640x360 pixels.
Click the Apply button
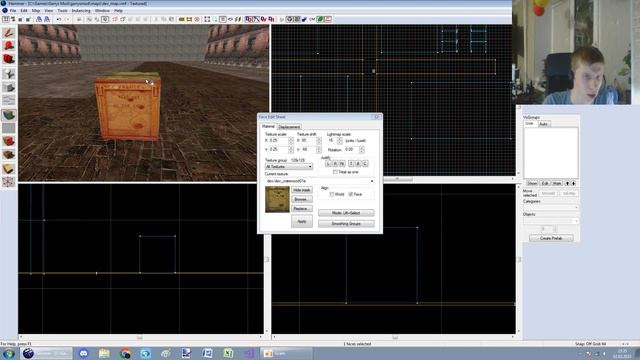click(302, 222)
